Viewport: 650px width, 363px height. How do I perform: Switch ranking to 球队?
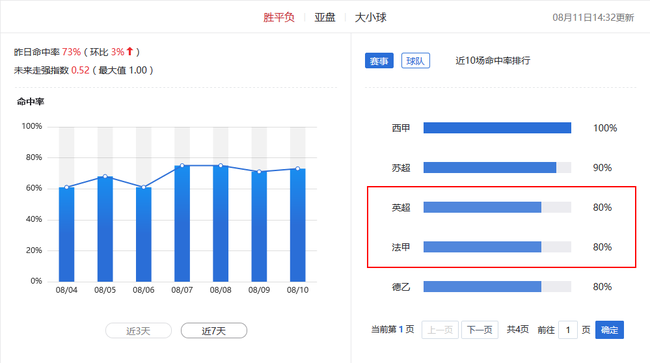(415, 61)
